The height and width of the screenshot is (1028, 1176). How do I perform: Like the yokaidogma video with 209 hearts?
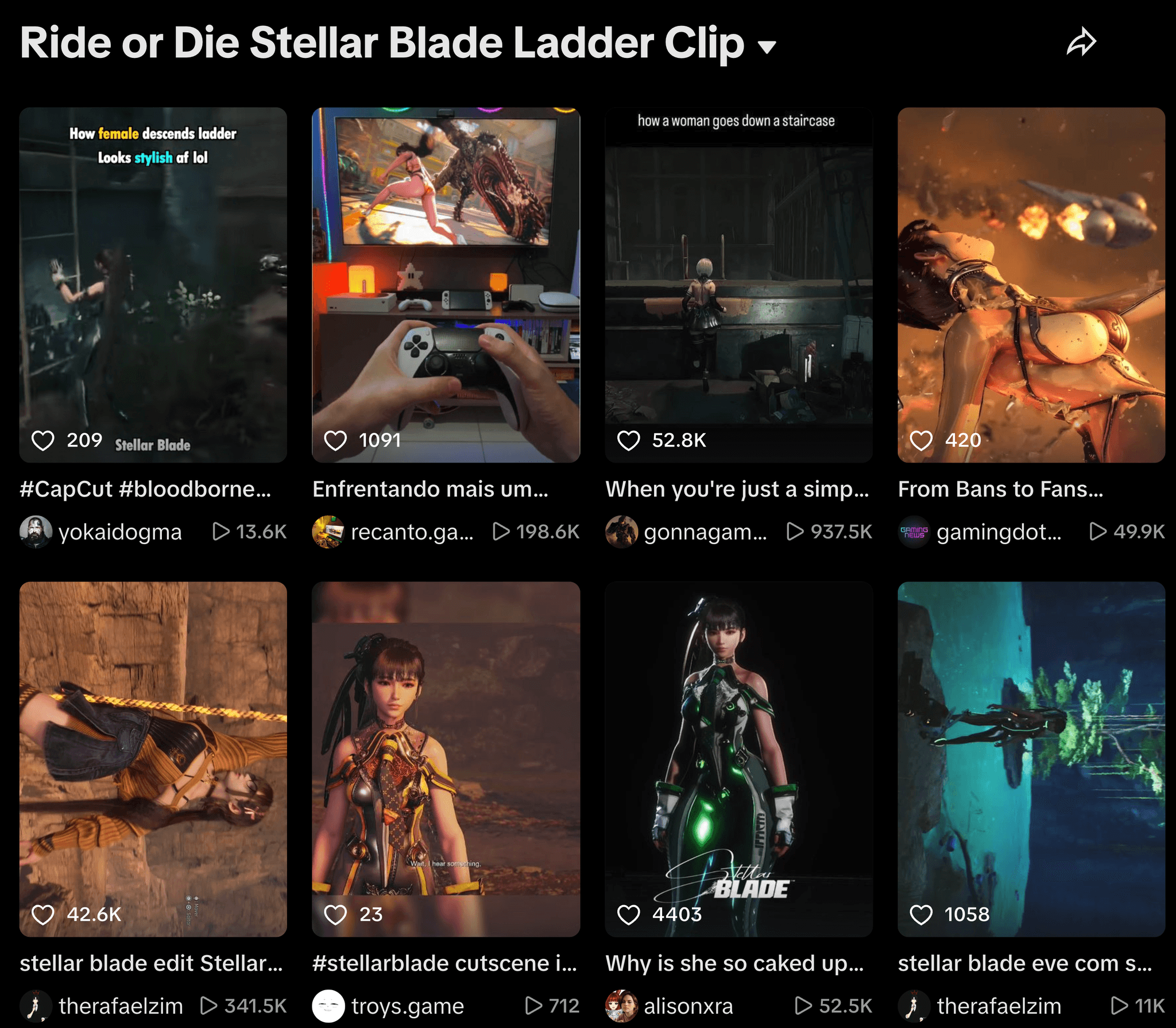tap(42, 440)
